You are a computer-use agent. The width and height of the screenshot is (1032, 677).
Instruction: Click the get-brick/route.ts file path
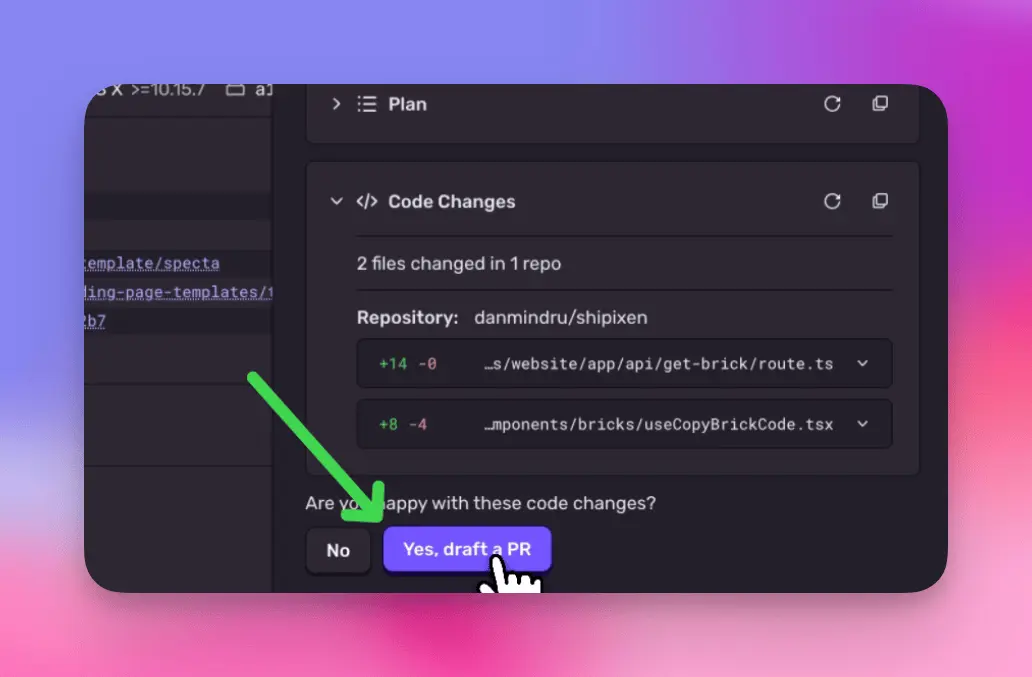659,364
